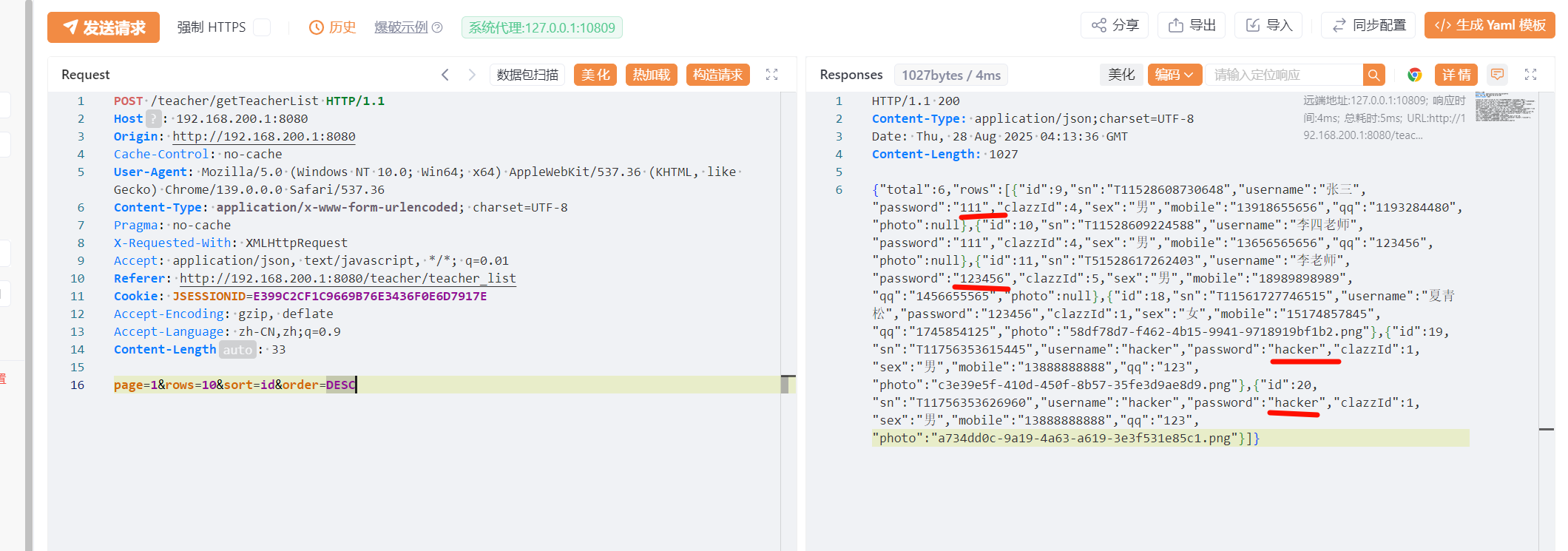
Task: Click the orange search magnifier icon
Action: (x=1373, y=75)
